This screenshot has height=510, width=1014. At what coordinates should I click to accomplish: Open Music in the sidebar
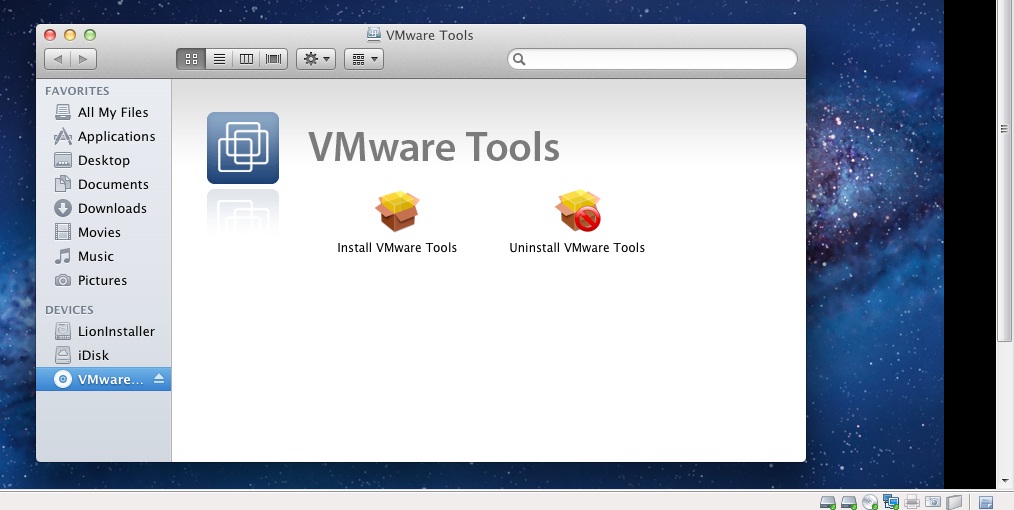click(103, 256)
